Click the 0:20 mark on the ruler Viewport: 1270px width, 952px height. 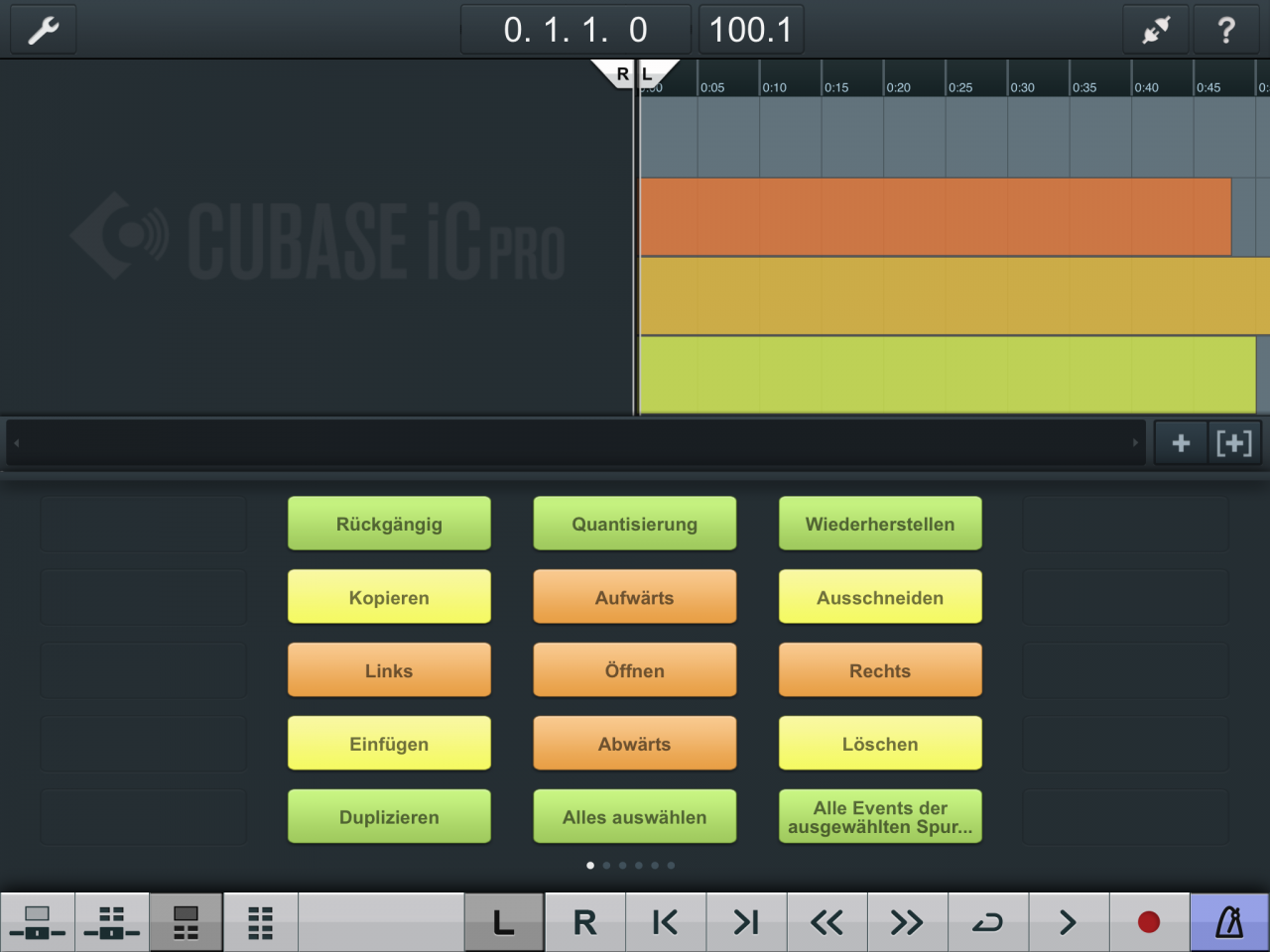tap(898, 87)
